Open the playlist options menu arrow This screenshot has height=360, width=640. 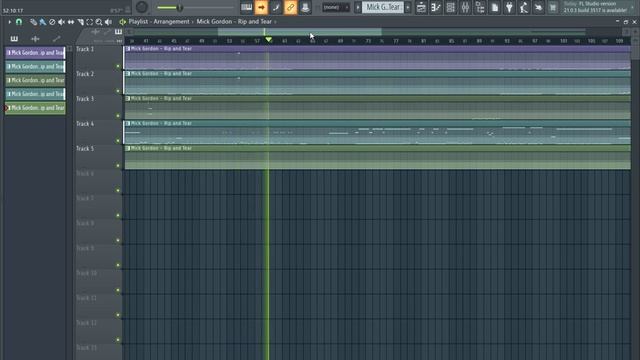click(x=9, y=22)
